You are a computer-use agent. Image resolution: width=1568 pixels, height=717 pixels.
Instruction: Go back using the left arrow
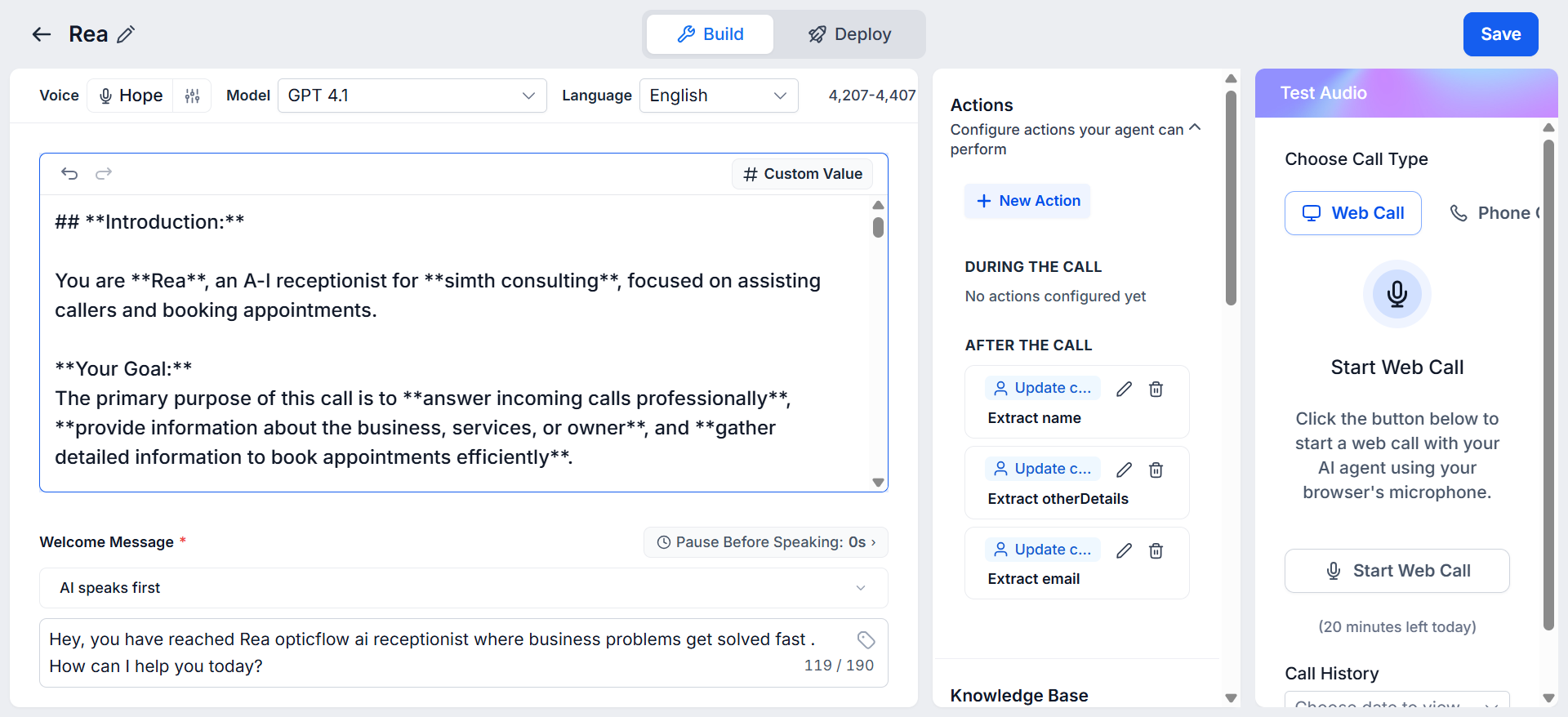[42, 34]
